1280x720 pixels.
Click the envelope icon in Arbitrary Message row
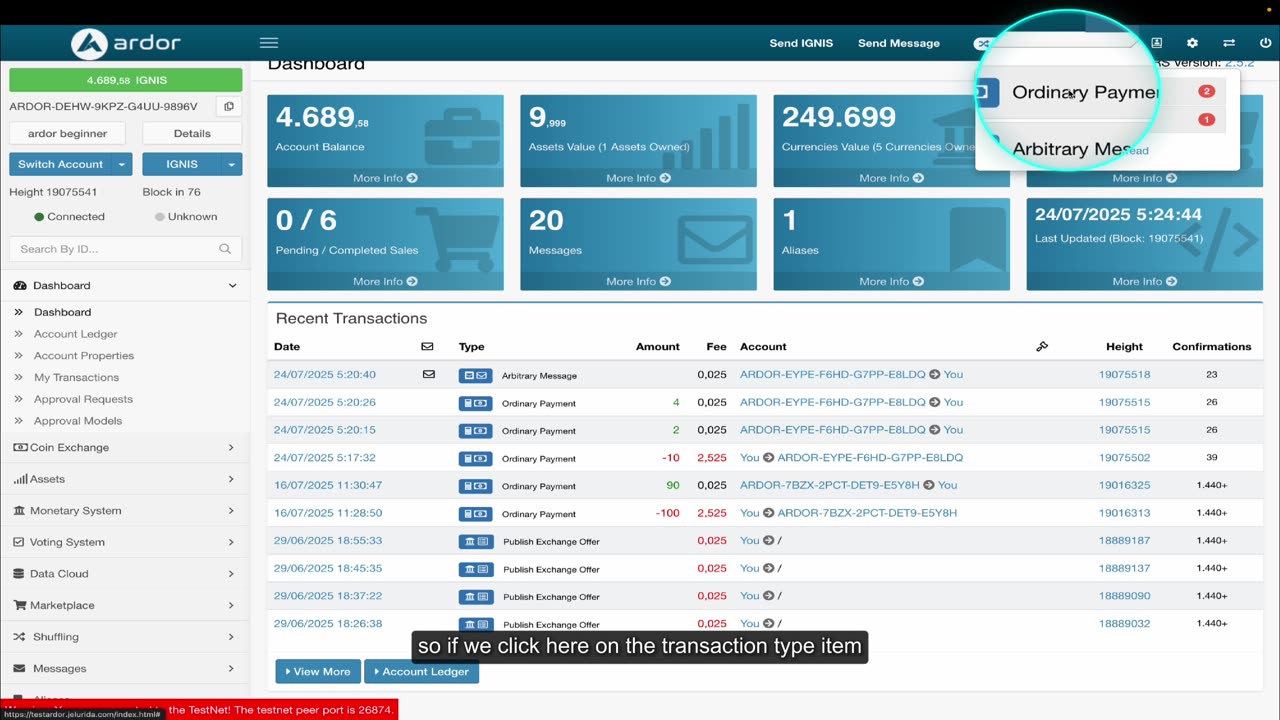[x=428, y=374]
